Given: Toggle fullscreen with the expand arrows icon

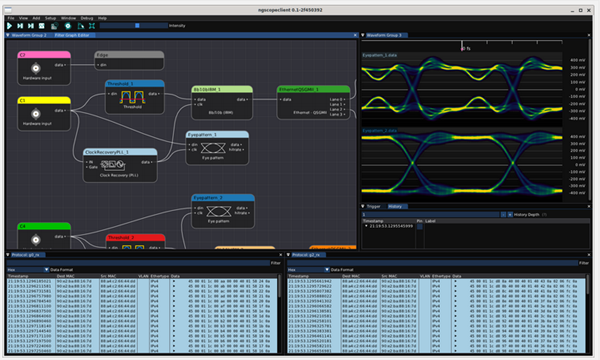Looking at the screenshot, I should 92,26.
